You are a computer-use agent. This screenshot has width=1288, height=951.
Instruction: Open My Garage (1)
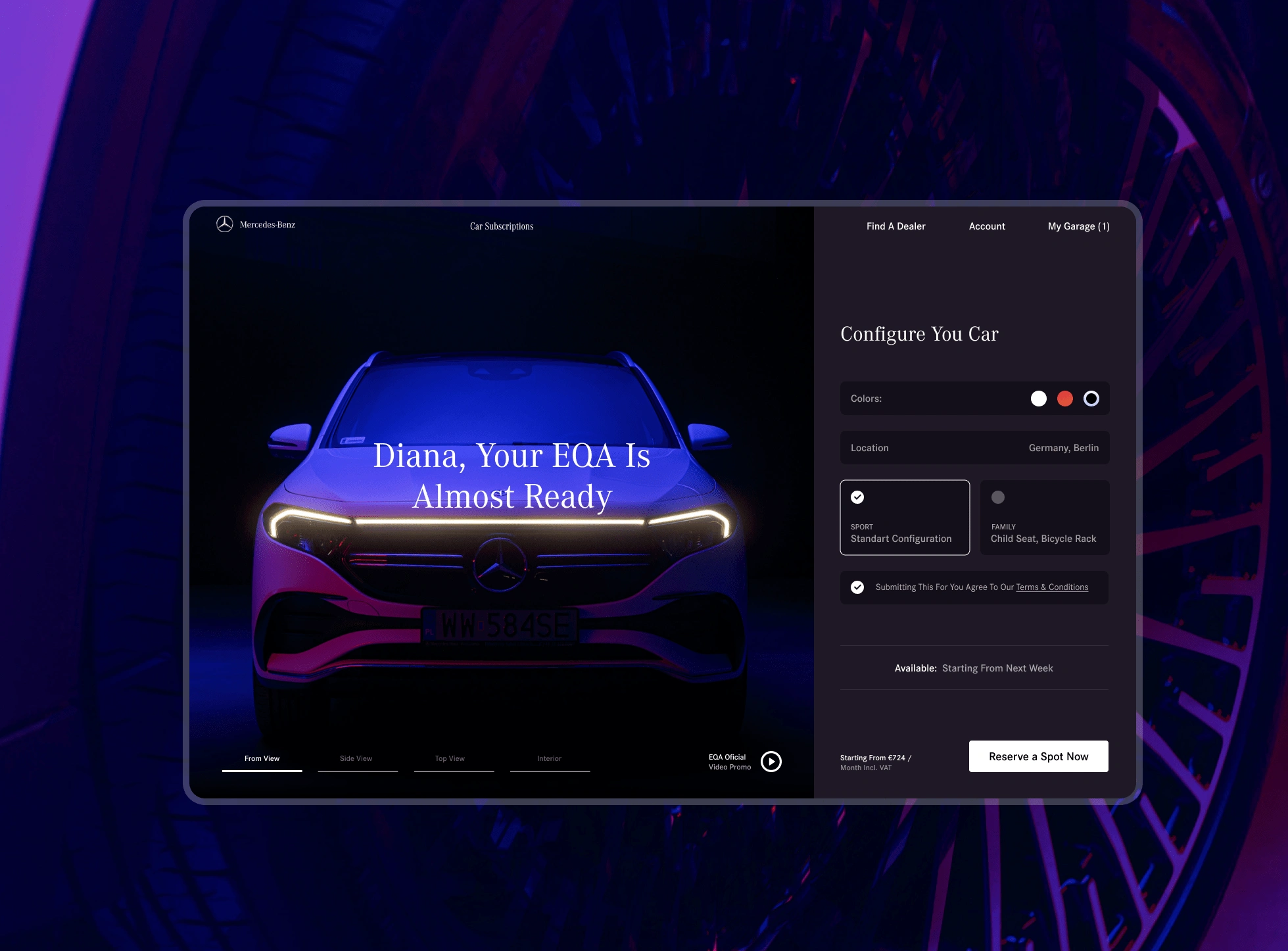coord(1078,226)
